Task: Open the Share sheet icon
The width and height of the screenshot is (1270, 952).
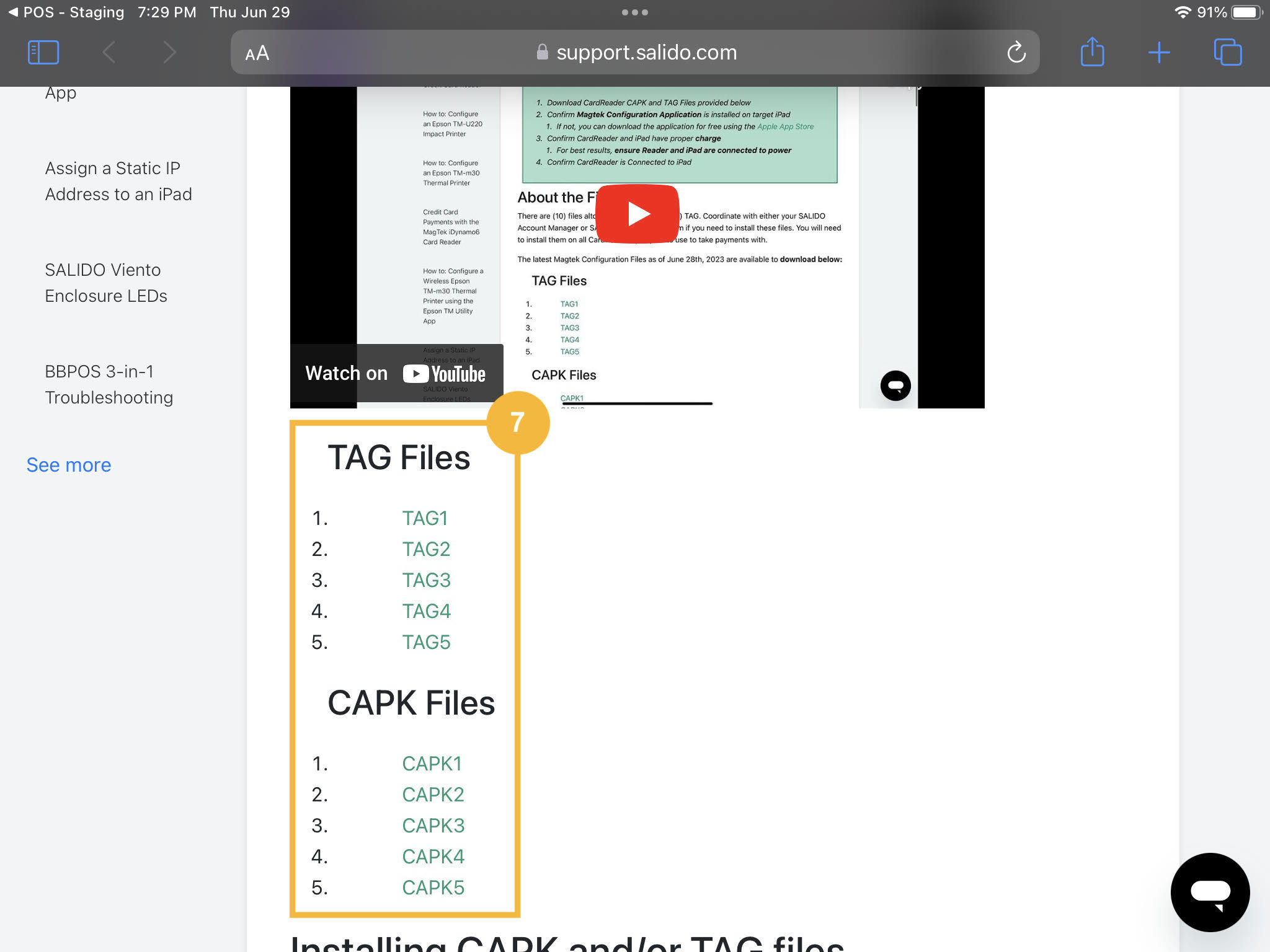Action: coord(1092,51)
